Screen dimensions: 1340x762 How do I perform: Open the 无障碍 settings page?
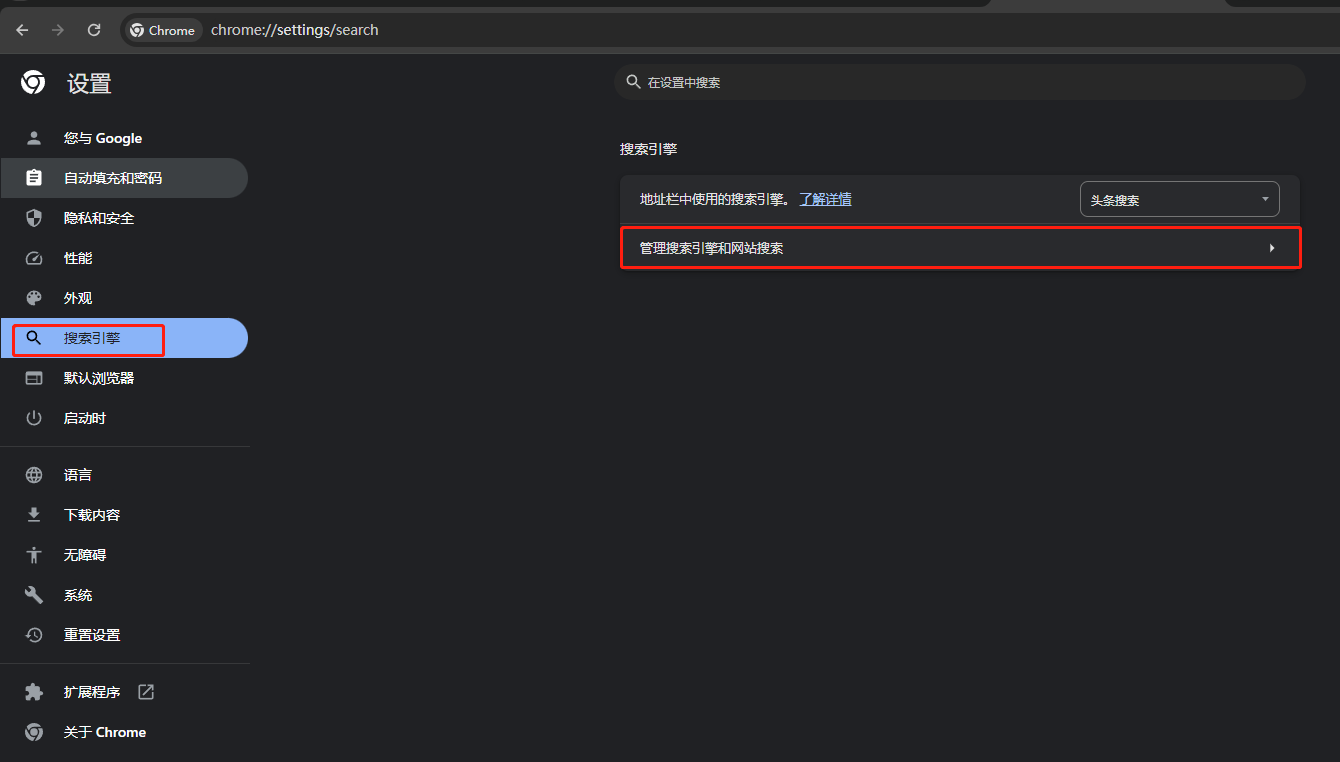point(84,555)
